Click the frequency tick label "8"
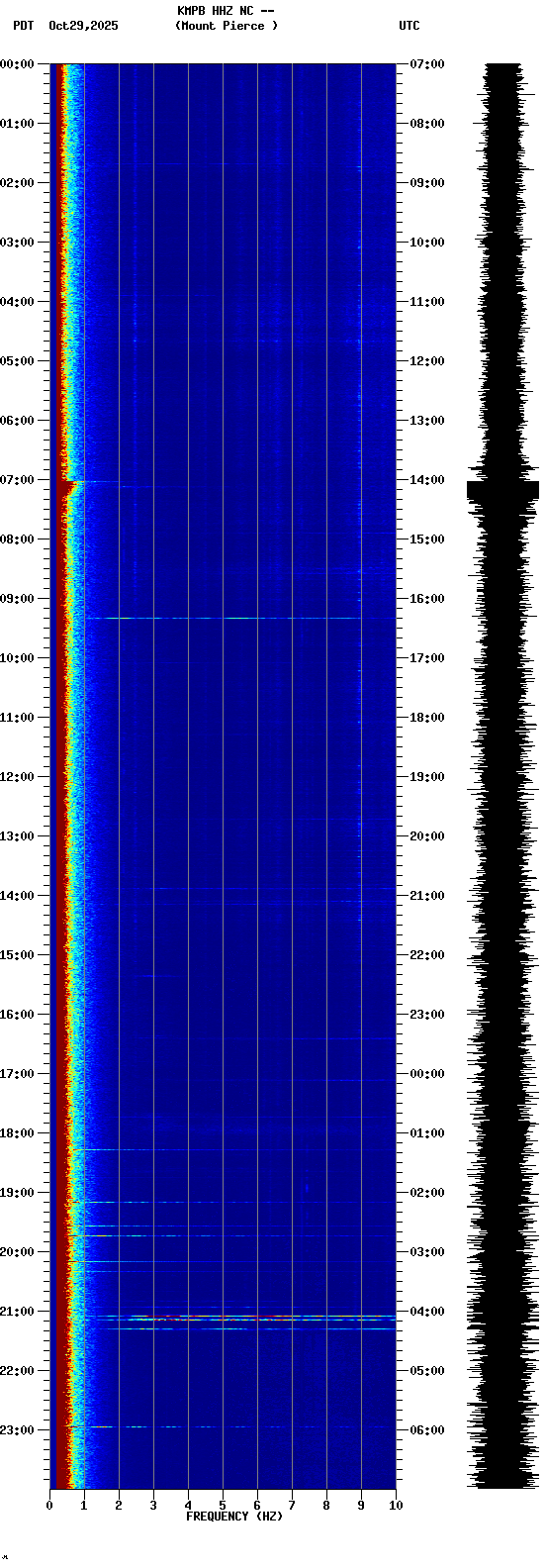 326,1506
